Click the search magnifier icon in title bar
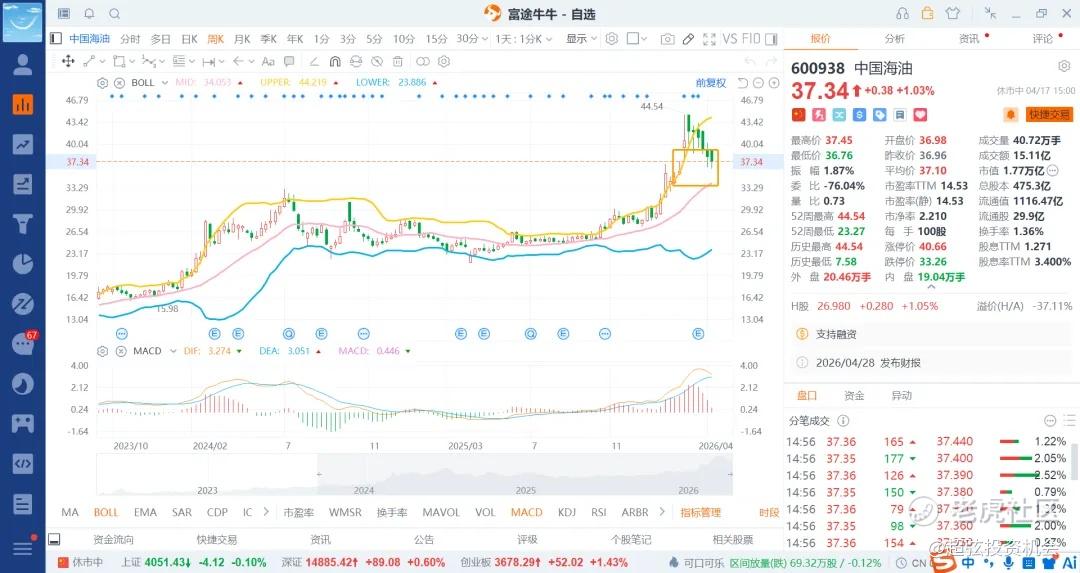The height and width of the screenshot is (573, 1080). [115, 14]
